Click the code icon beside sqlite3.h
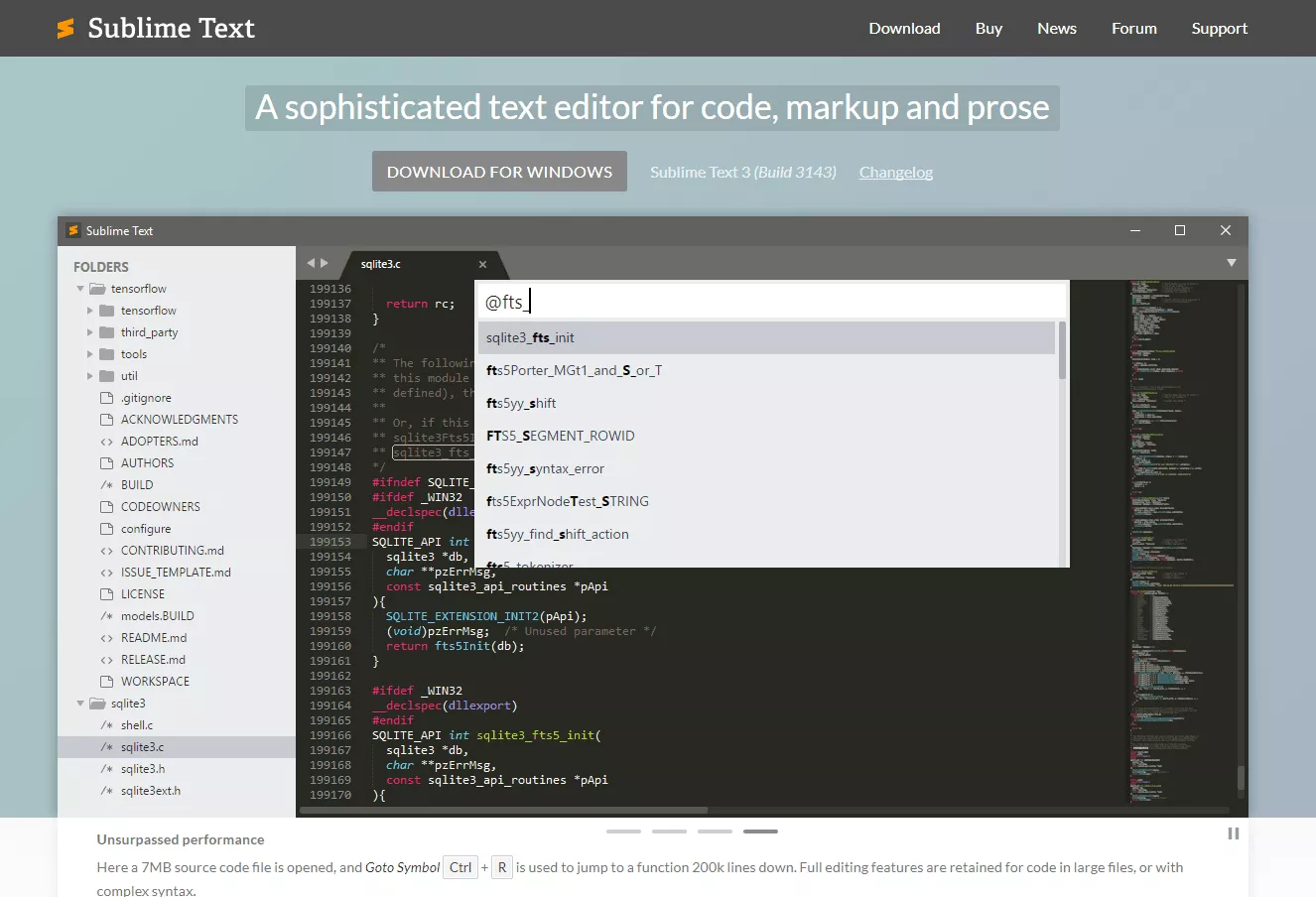Image resolution: width=1316 pixels, height=897 pixels. (x=107, y=769)
